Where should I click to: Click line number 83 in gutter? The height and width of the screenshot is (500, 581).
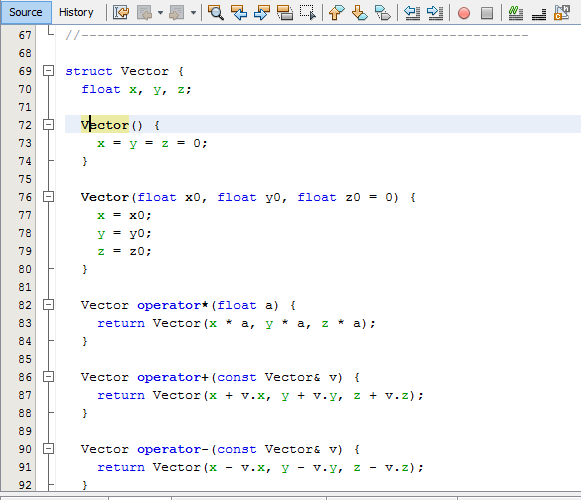pyautogui.click(x=25, y=323)
